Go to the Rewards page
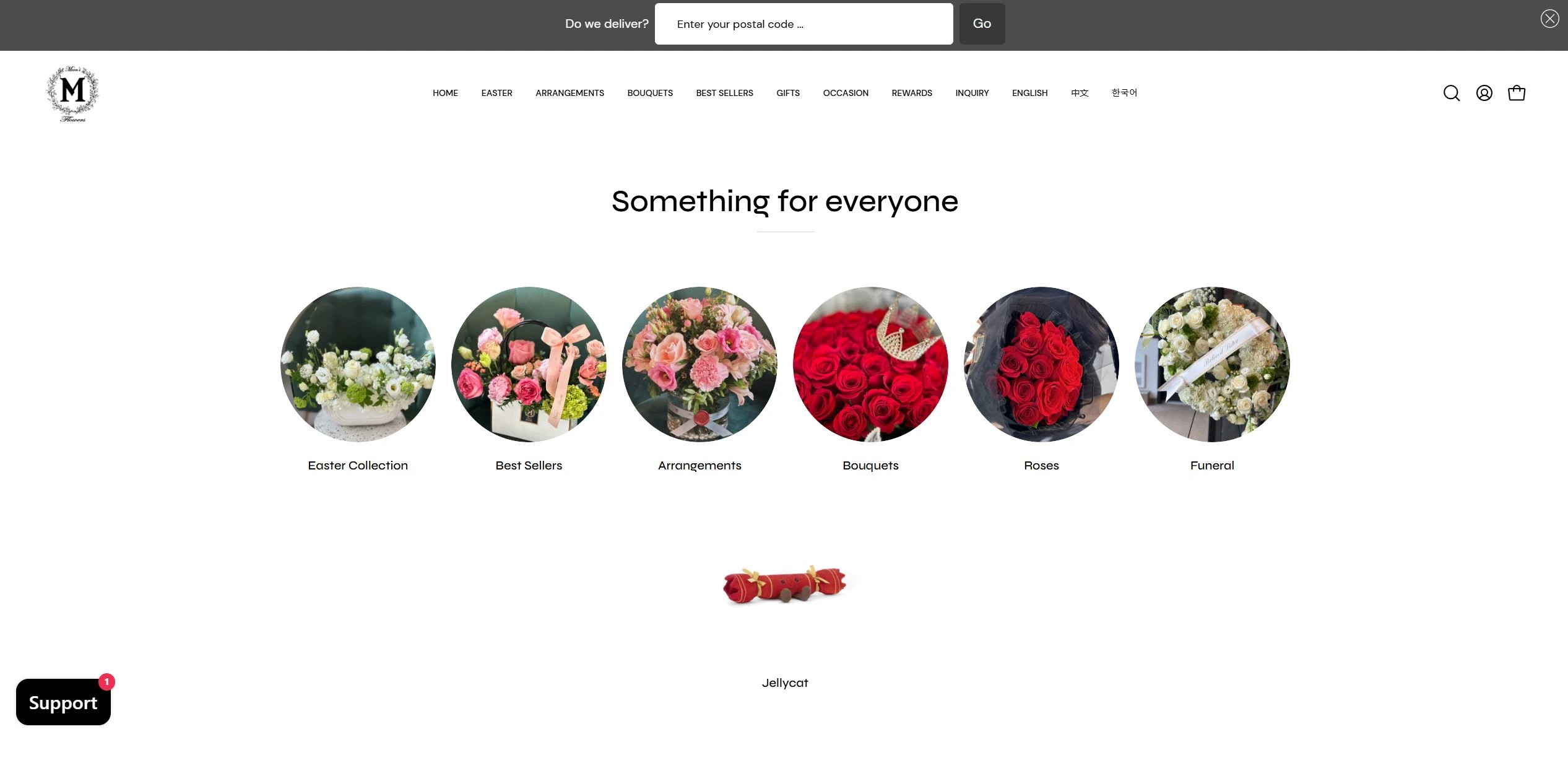This screenshot has height=768, width=1568. click(912, 93)
